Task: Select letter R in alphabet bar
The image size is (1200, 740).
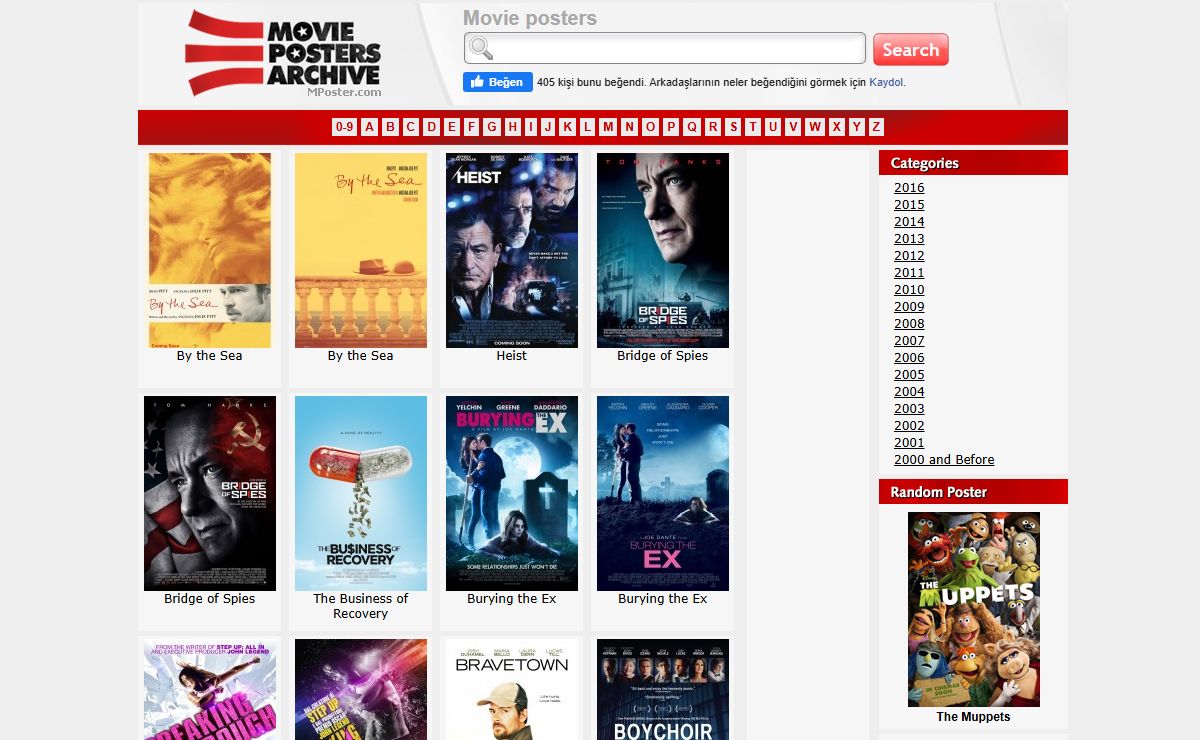Action: coord(712,127)
